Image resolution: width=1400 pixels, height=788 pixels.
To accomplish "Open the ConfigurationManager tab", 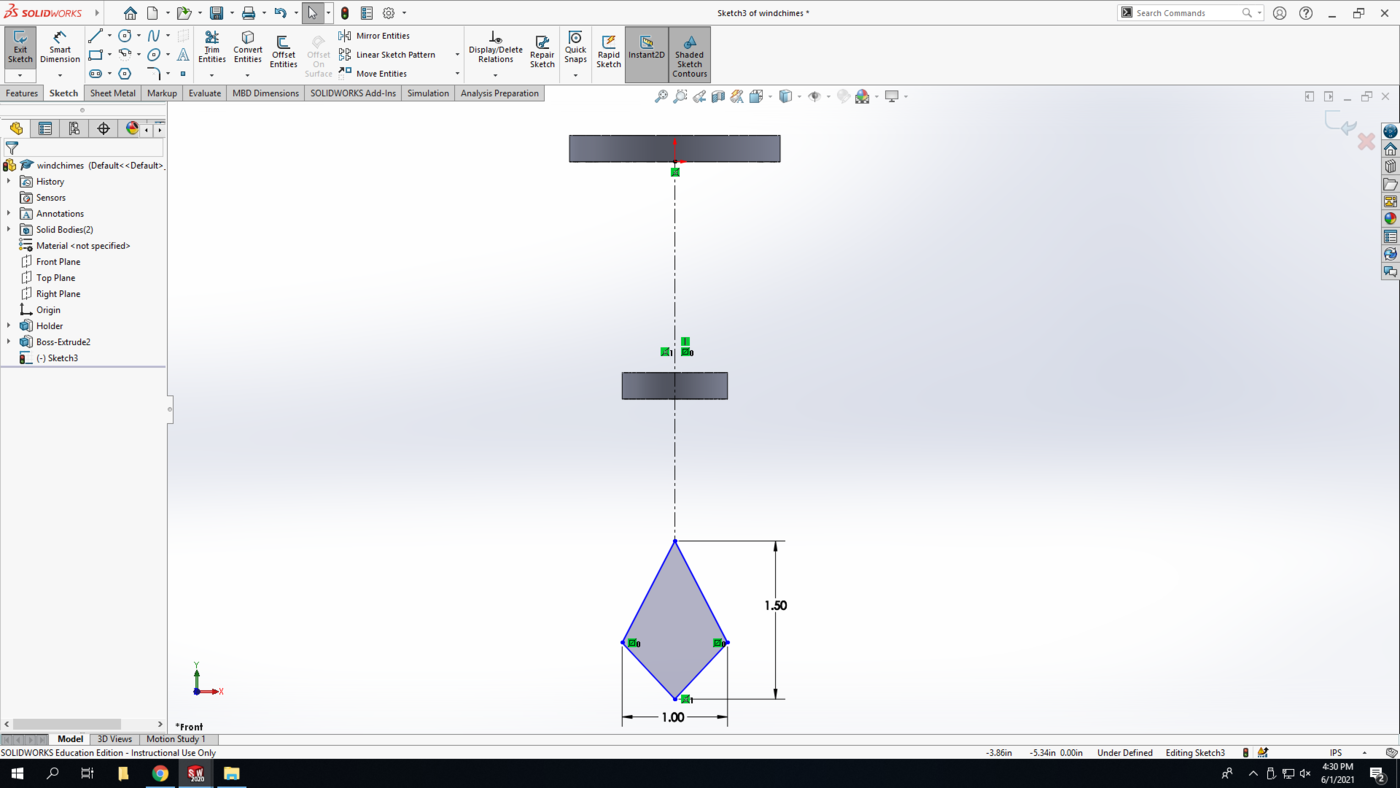I will coord(74,128).
